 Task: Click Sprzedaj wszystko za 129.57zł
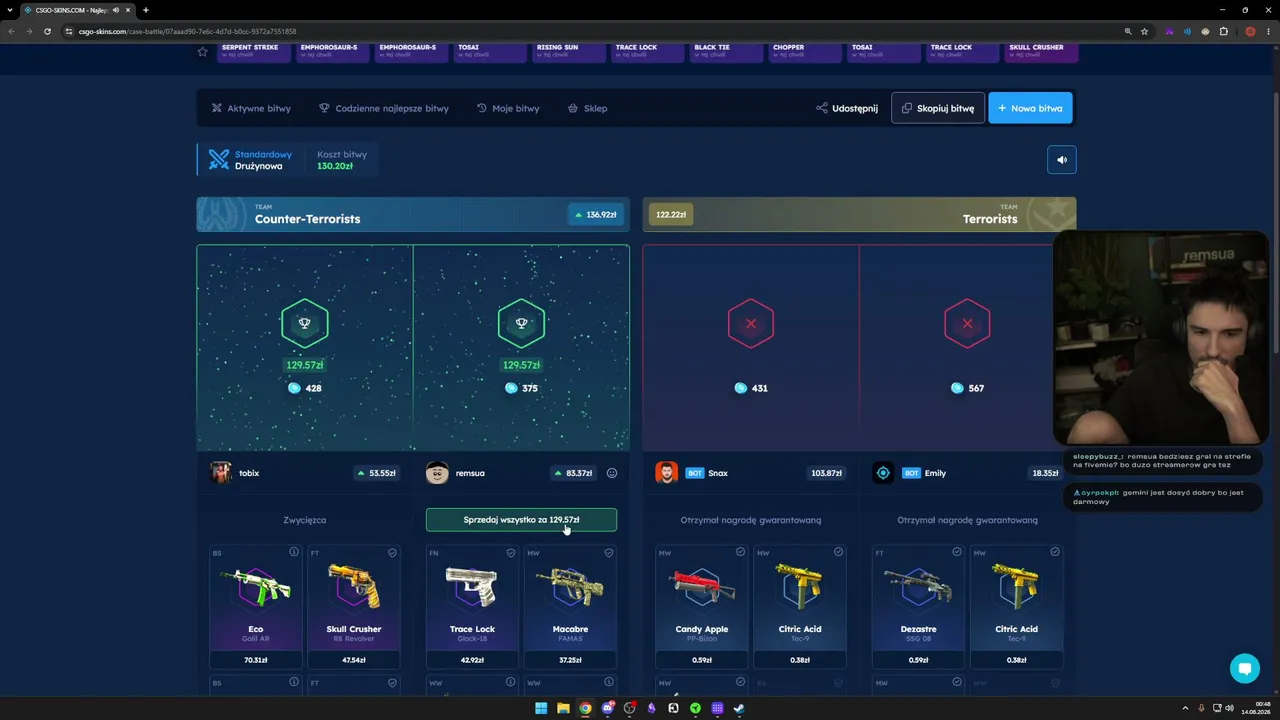(521, 520)
